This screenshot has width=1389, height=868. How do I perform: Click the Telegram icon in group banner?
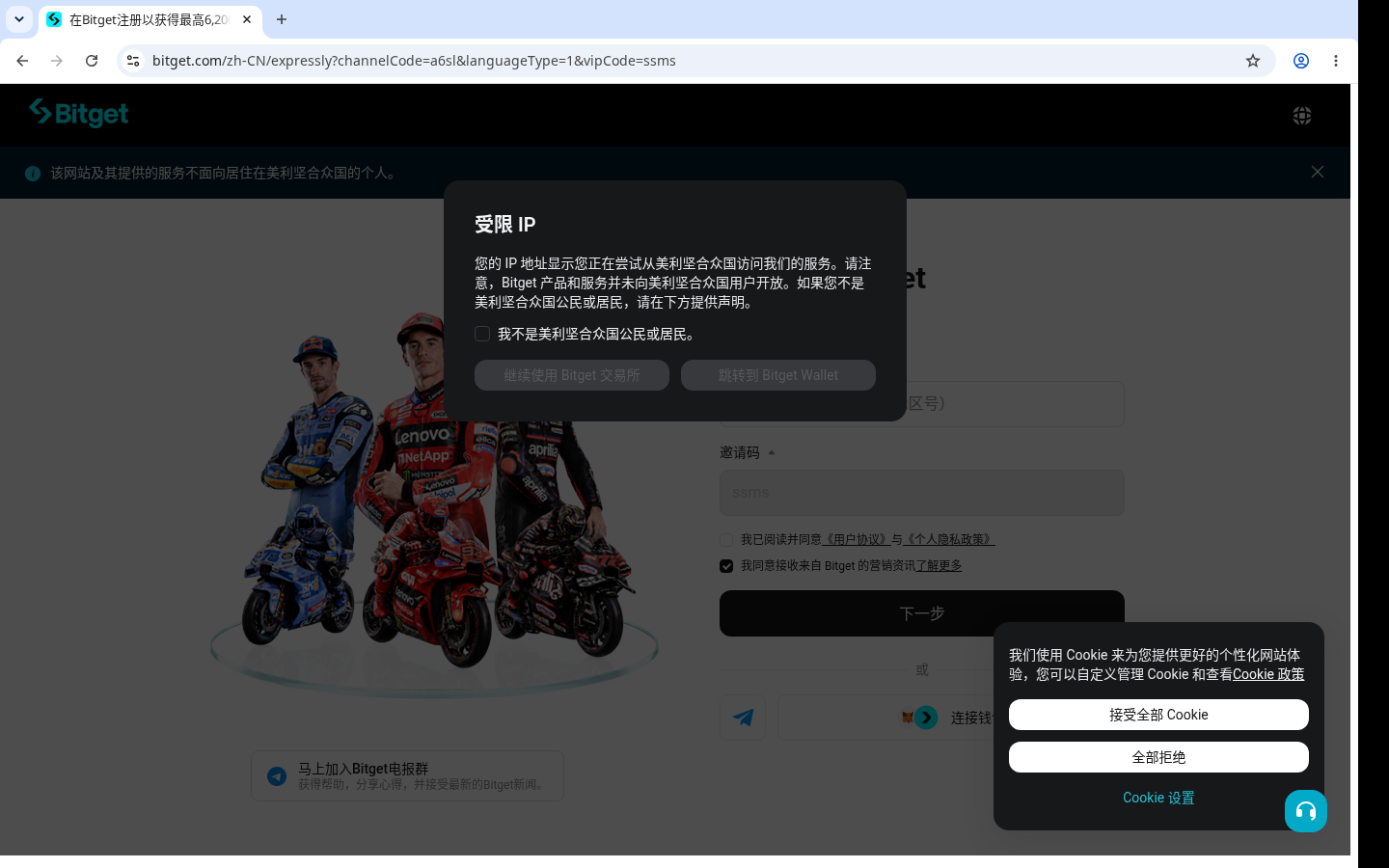277,776
